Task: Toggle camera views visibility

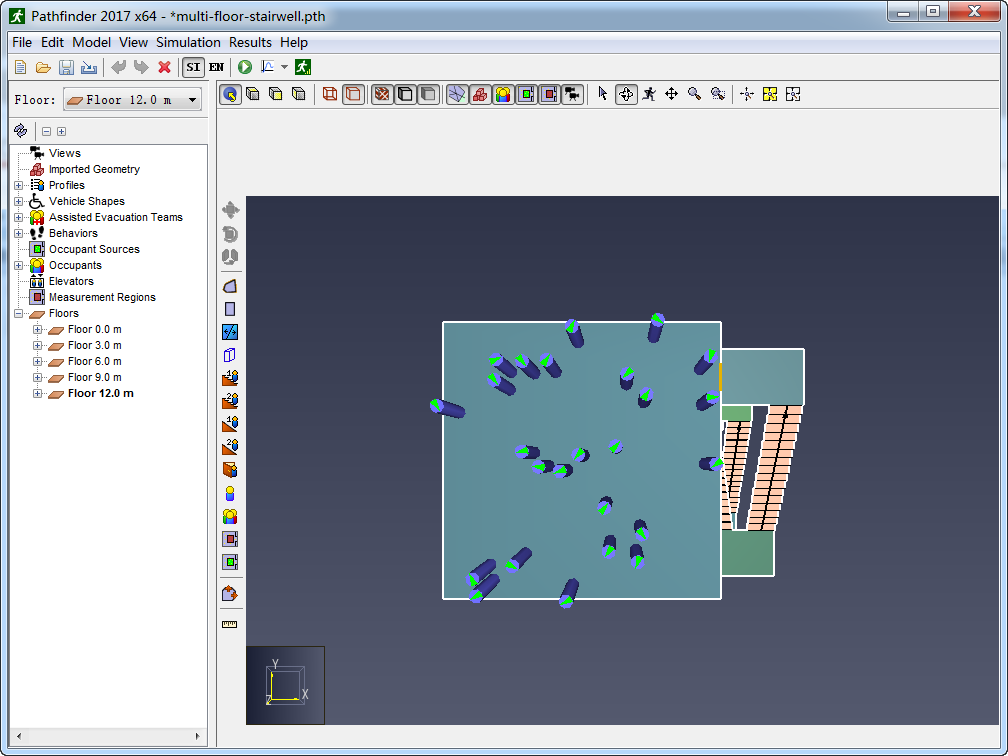Action: click(x=572, y=94)
